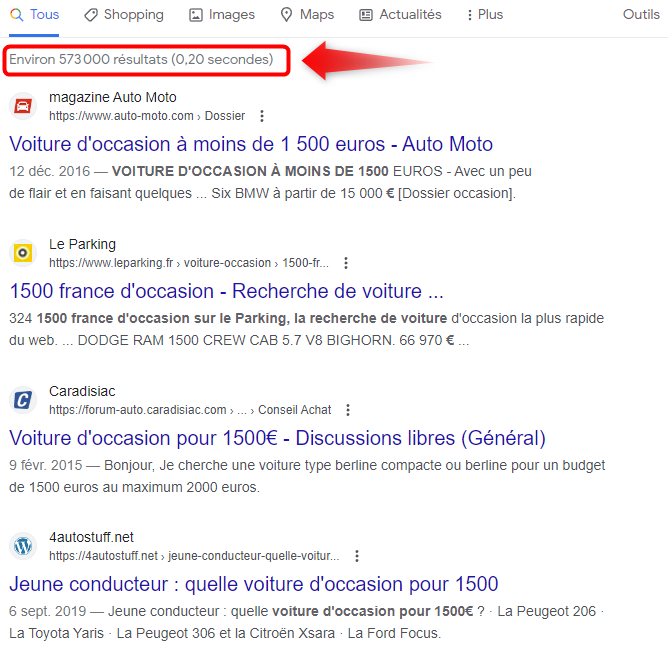Viewport: 668px width, 658px height.
Task: Open the three-dot menu for leparking.fr result
Action: 346,263
